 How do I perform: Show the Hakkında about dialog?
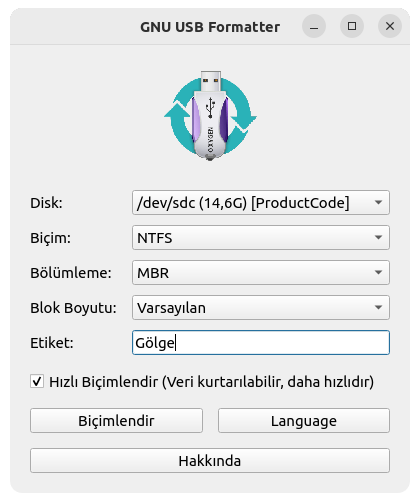(210, 460)
